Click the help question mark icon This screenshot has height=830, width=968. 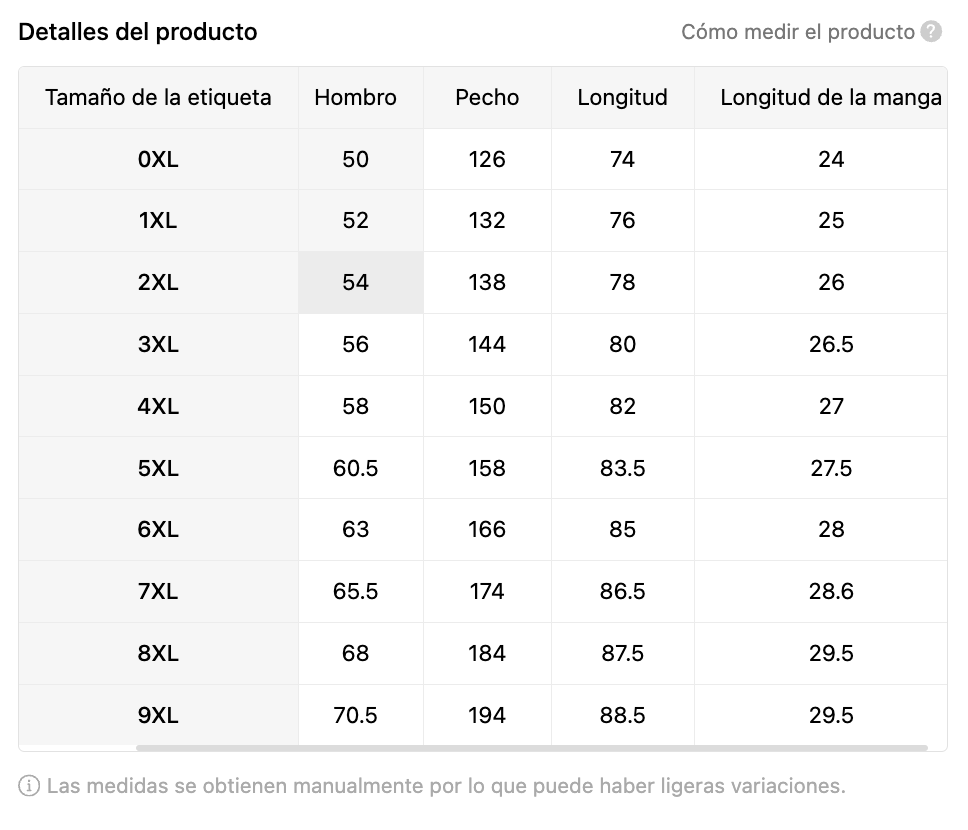tap(931, 32)
